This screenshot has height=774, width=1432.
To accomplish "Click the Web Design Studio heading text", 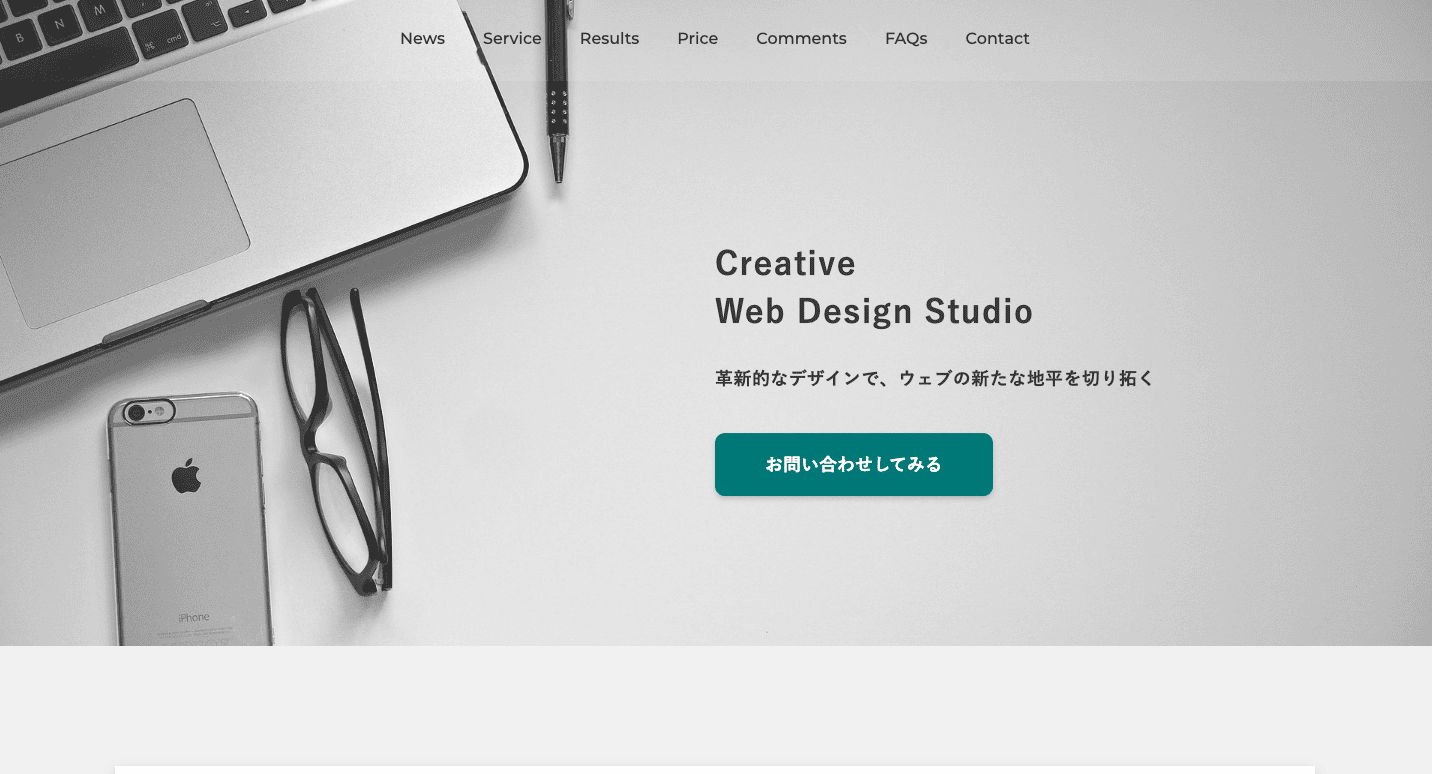I will (x=874, y=311).
